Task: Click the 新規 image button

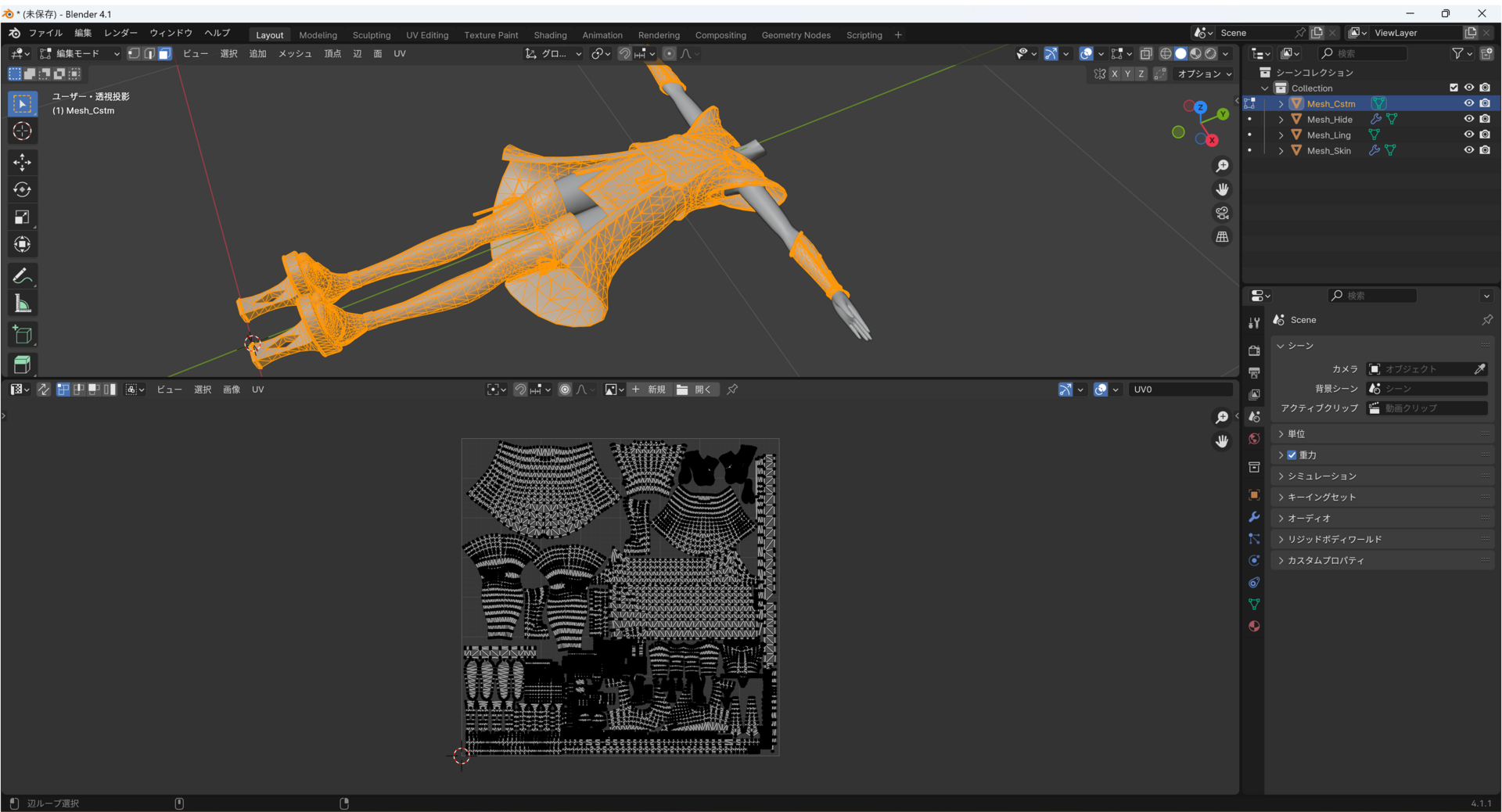Action: coord(648,390)
